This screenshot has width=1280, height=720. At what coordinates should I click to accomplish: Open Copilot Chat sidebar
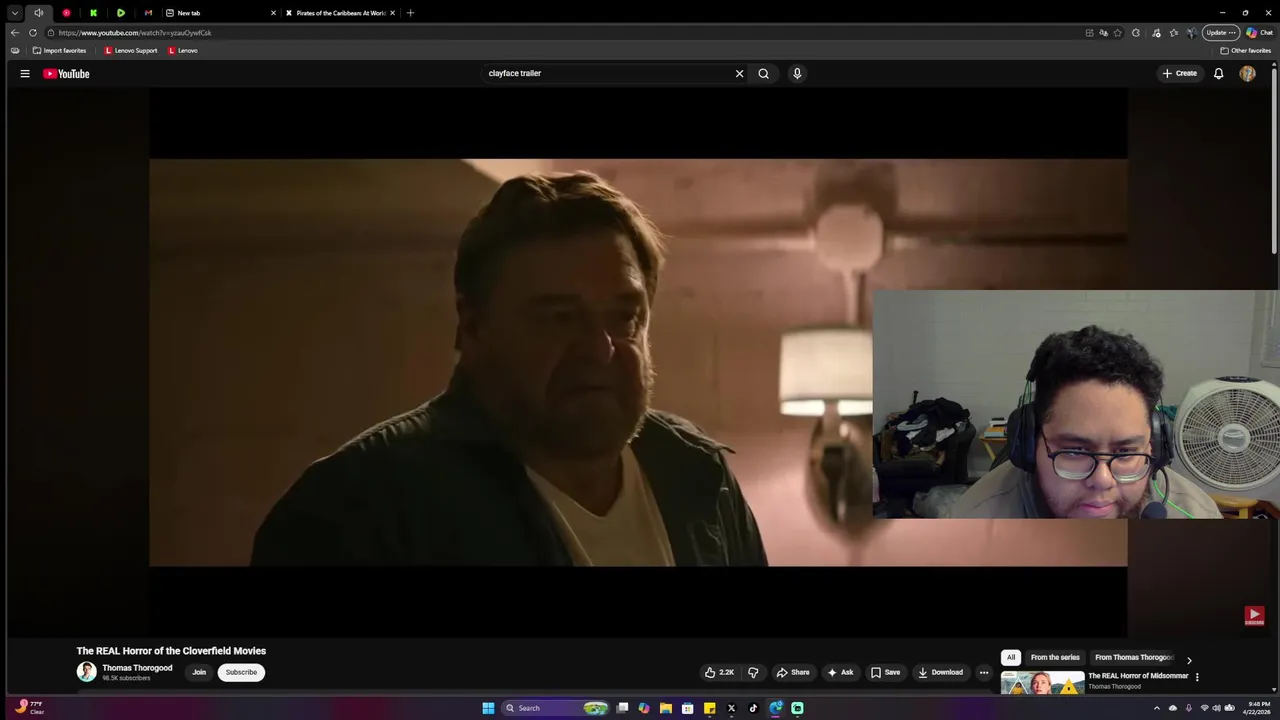click(x=1259, y=32)
